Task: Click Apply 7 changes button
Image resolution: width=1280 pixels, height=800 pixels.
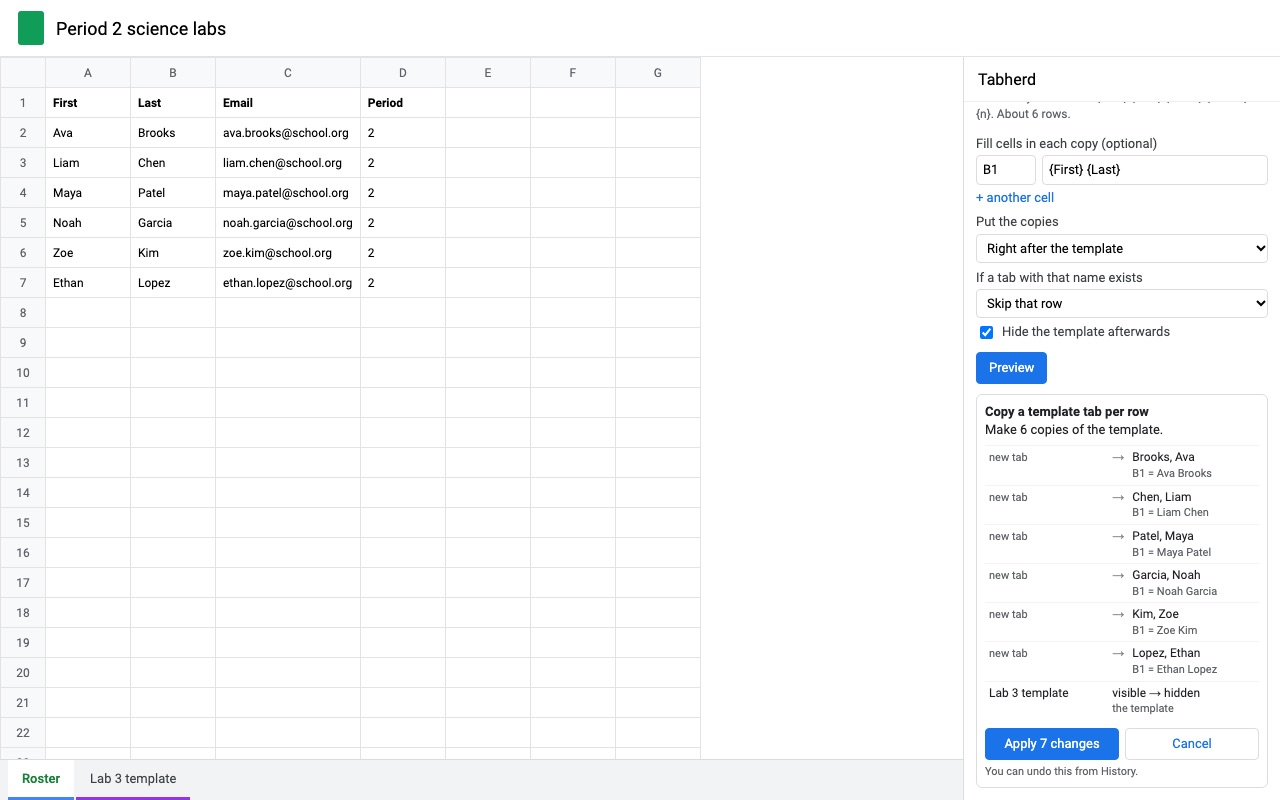Action: point(1051,744)
